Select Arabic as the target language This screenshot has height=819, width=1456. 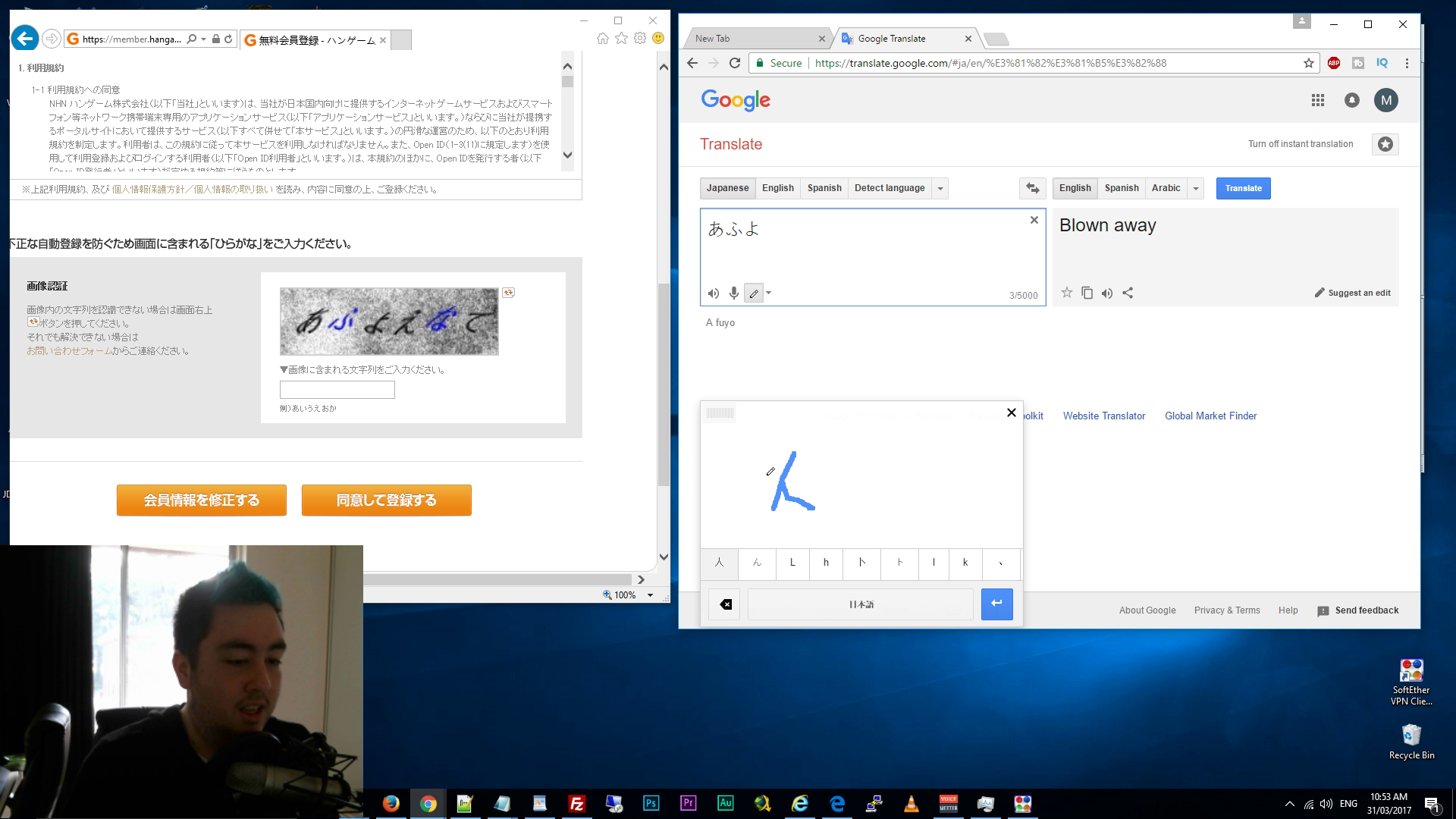1166,188
